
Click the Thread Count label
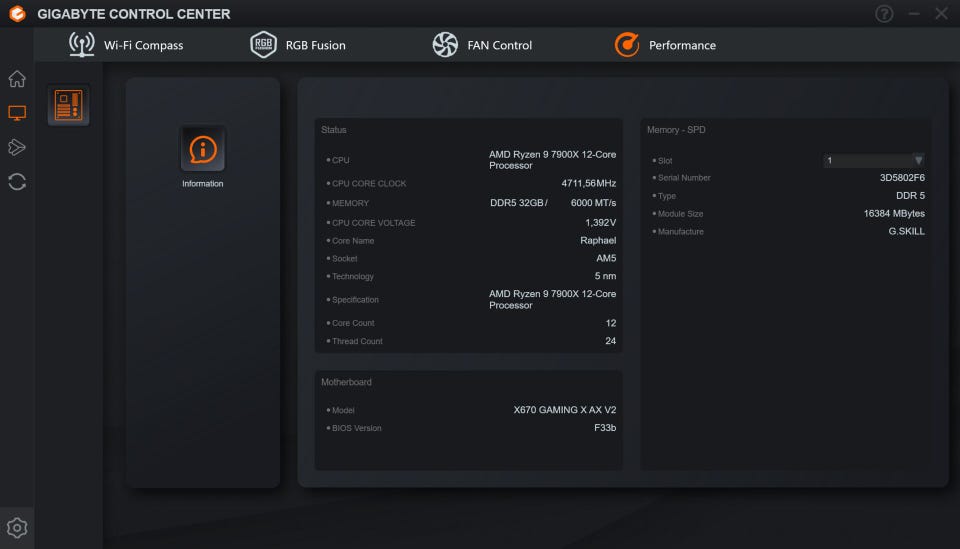[357, 342]
